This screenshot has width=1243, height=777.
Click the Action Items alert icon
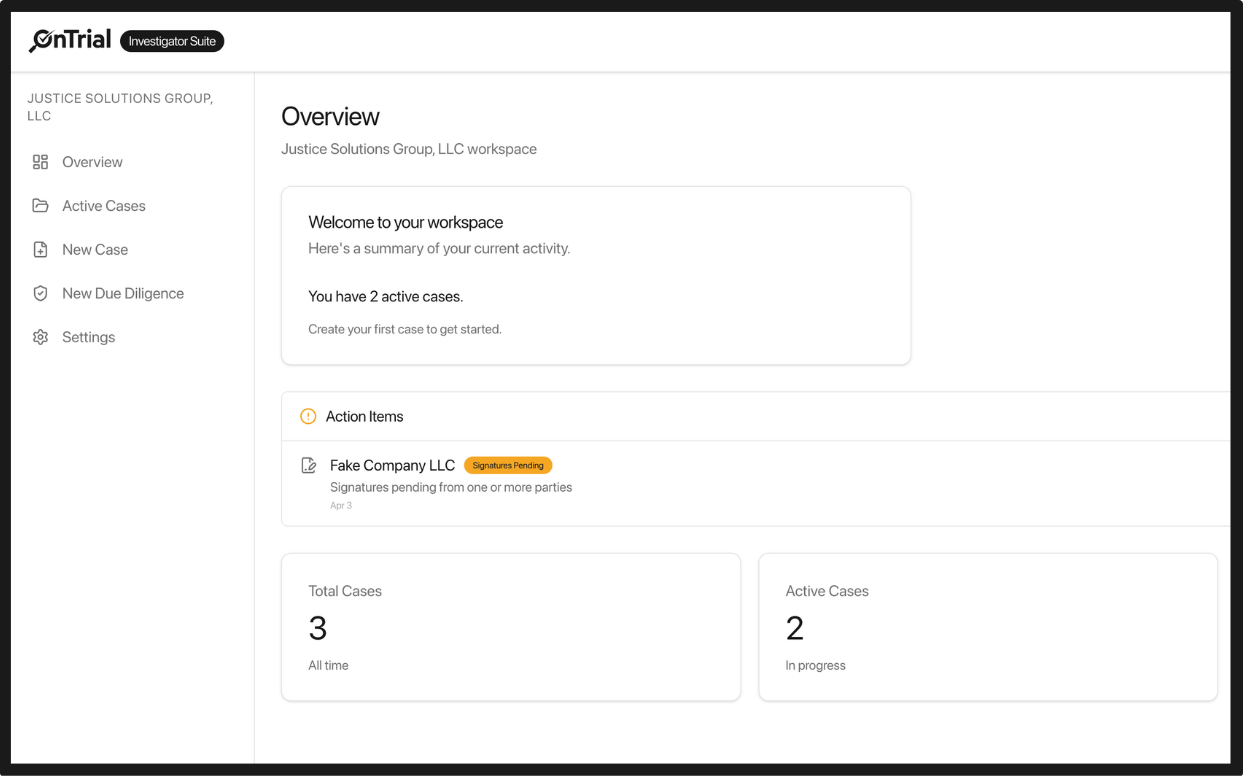click(308, 416)
